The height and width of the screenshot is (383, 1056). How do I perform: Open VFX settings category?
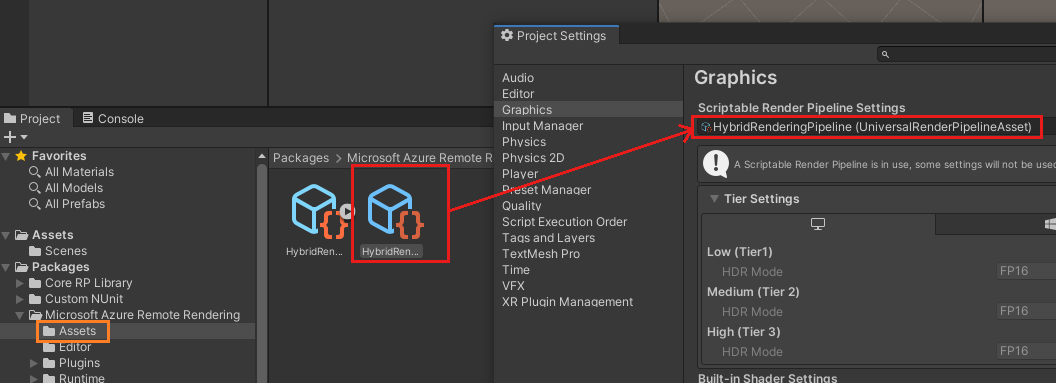(x=513, y=286)
